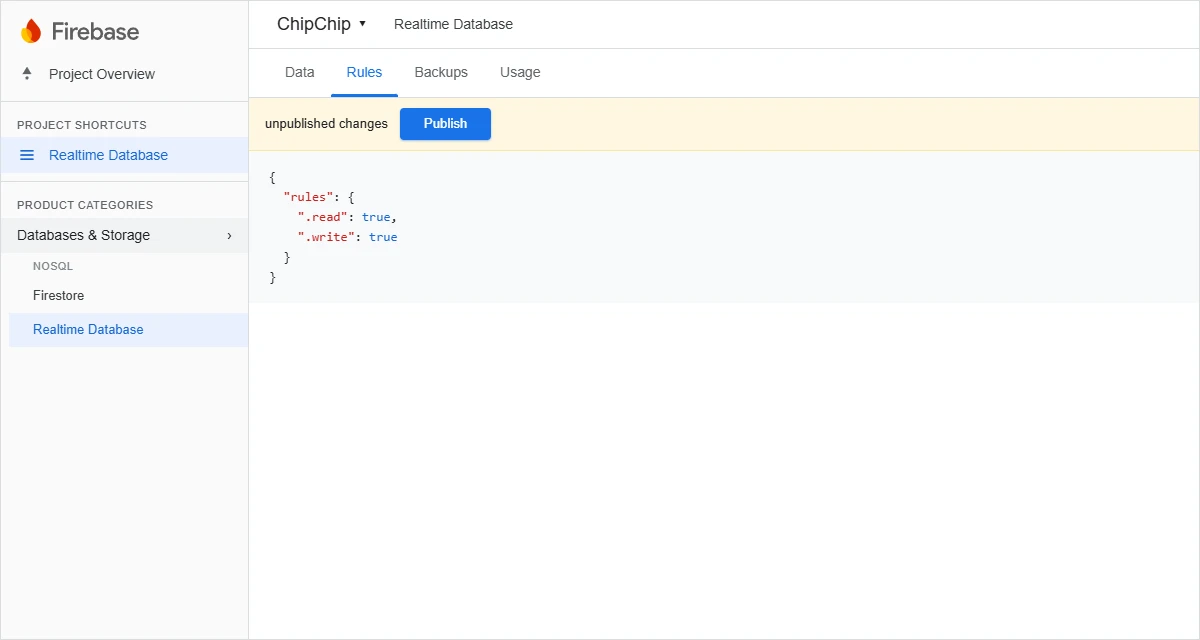Open Realtime Database under Project Shortcuts
The width and height of the screenshot is (1200, 640).
pos(124,155)
